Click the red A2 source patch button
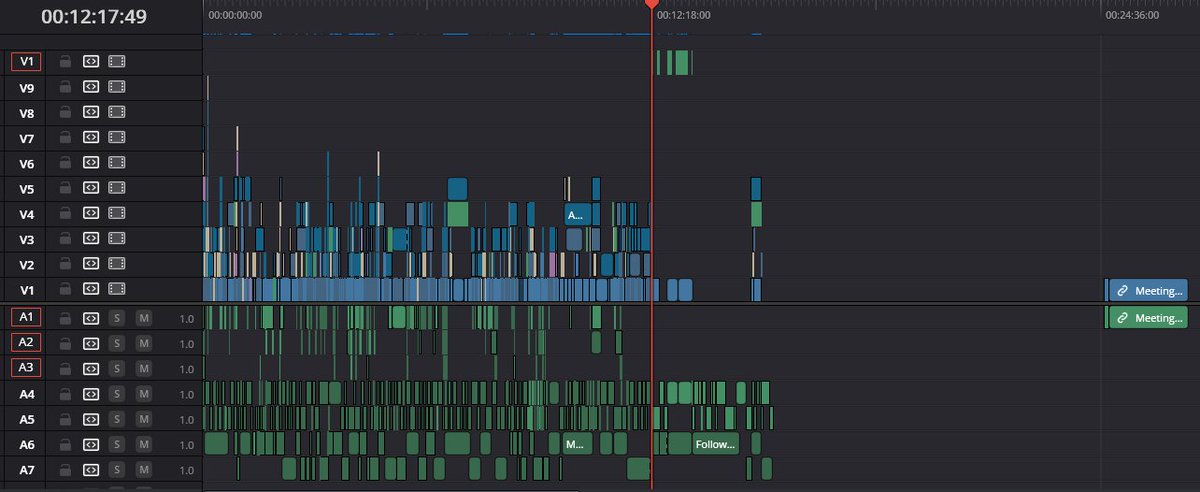The image size is (1200, 492). (x=27, y=343)
